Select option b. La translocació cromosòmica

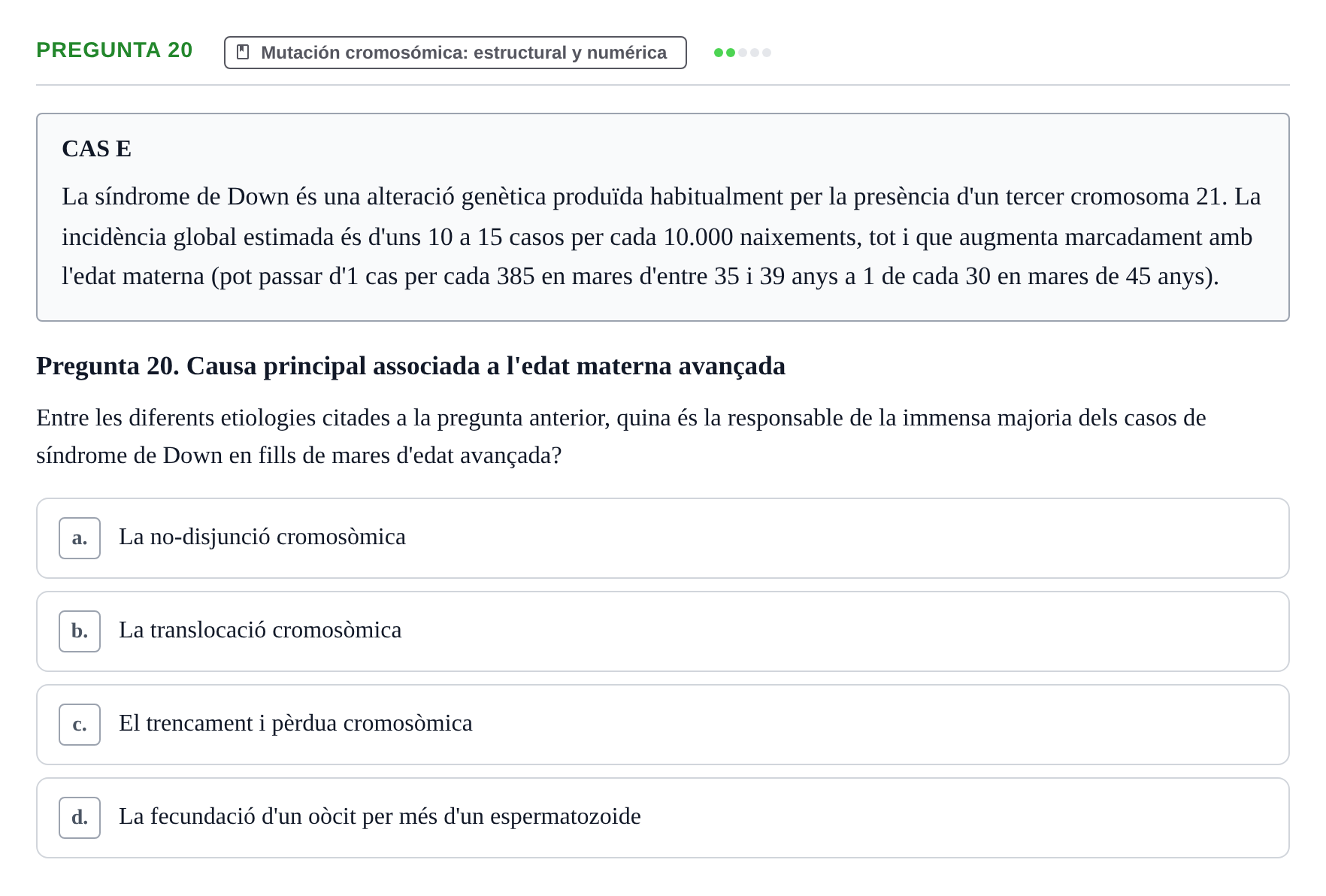(x=662, y=631)
